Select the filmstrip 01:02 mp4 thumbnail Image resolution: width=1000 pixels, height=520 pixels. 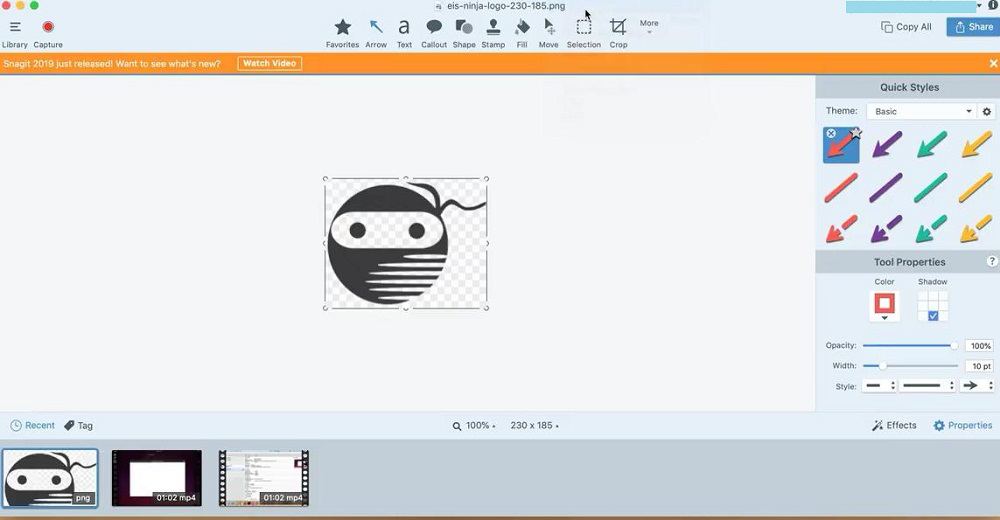(x=263, y=478)
